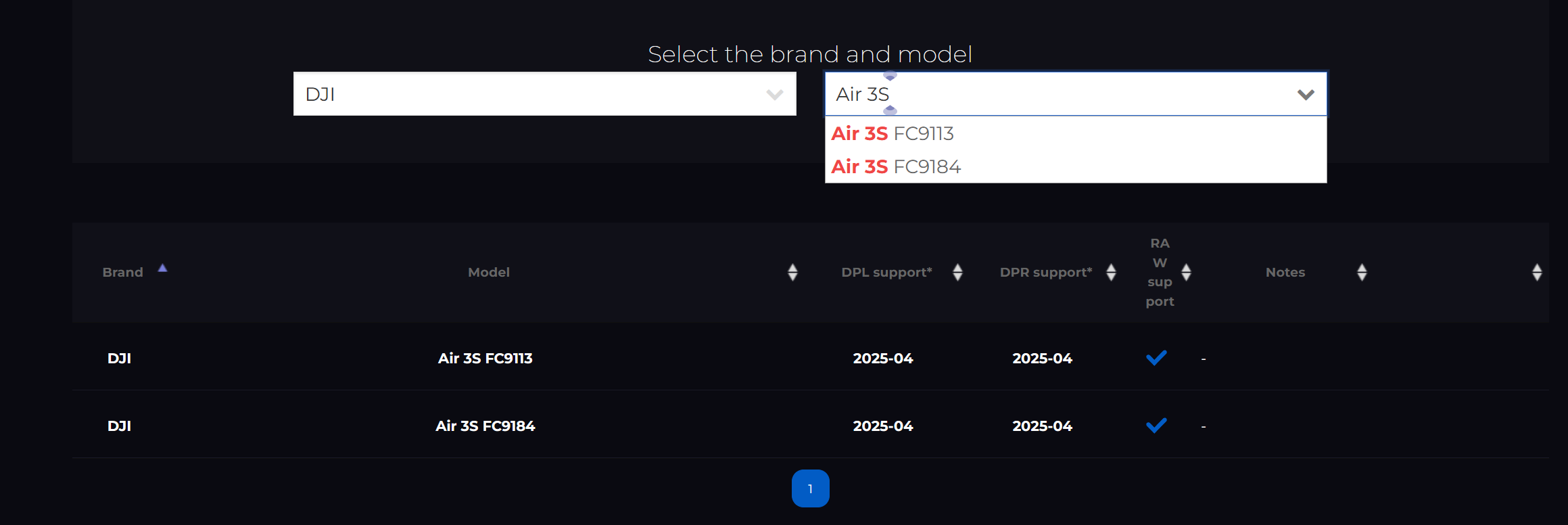Click the Brand ascending sort arrow
Screen dimensions: 1568x525
[x=162, y=268]
